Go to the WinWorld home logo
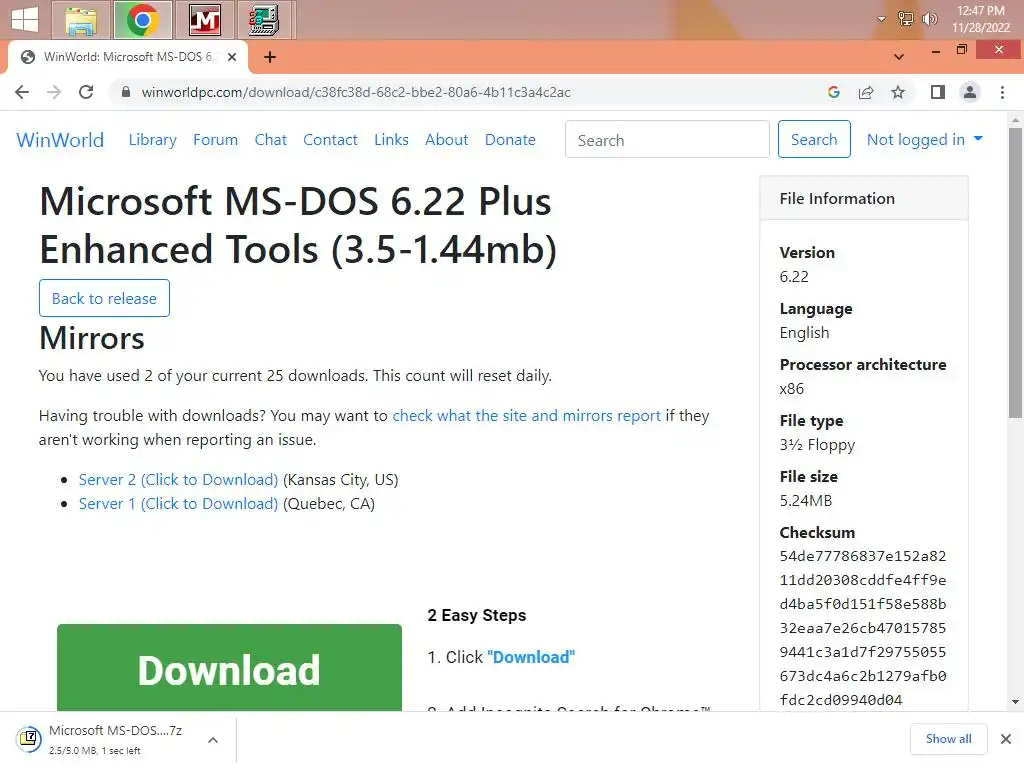1024x768 pixels. pyautogui.click(x=60, y=140)
